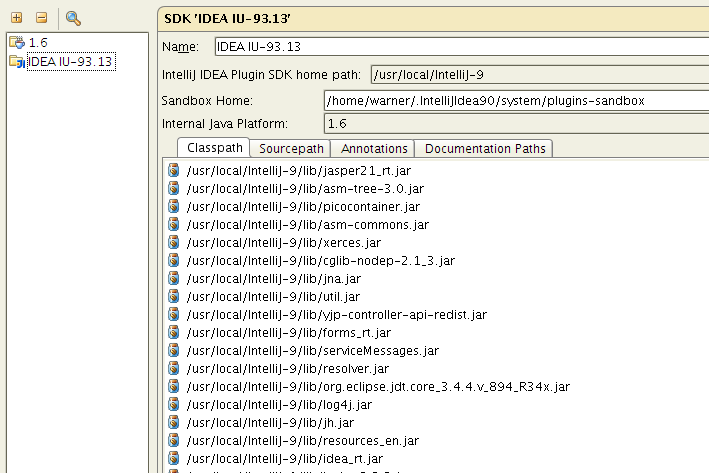The width and height of the screenshot is (709, 473).
Task: Open the Annotations tab
Action: pyautogui.click(x=374, y=148)
